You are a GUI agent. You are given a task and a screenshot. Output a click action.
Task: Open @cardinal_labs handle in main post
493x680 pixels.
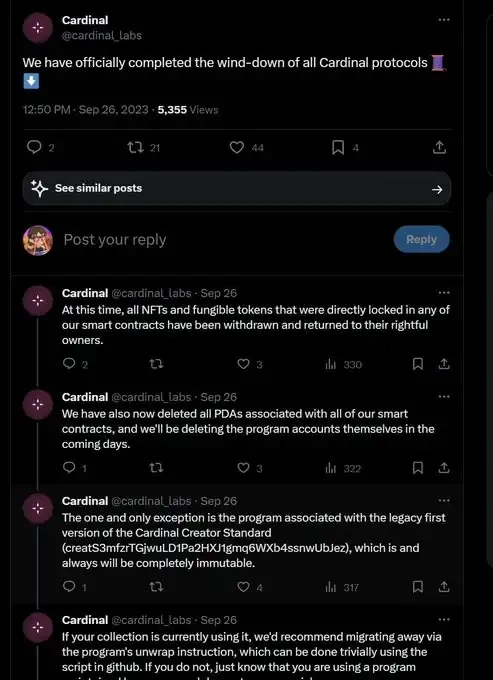[102, 35]
